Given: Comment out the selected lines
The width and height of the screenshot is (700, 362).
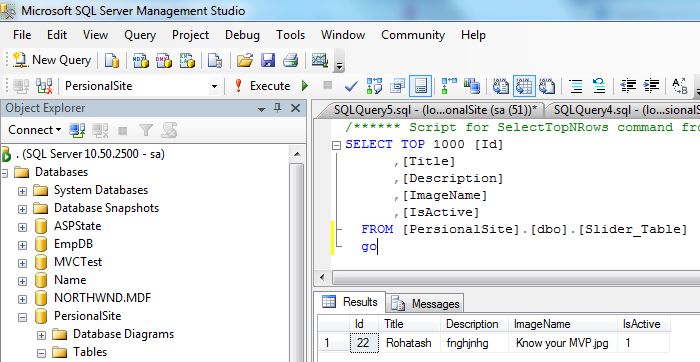Looking at the screenshot, I should [576, 86].
